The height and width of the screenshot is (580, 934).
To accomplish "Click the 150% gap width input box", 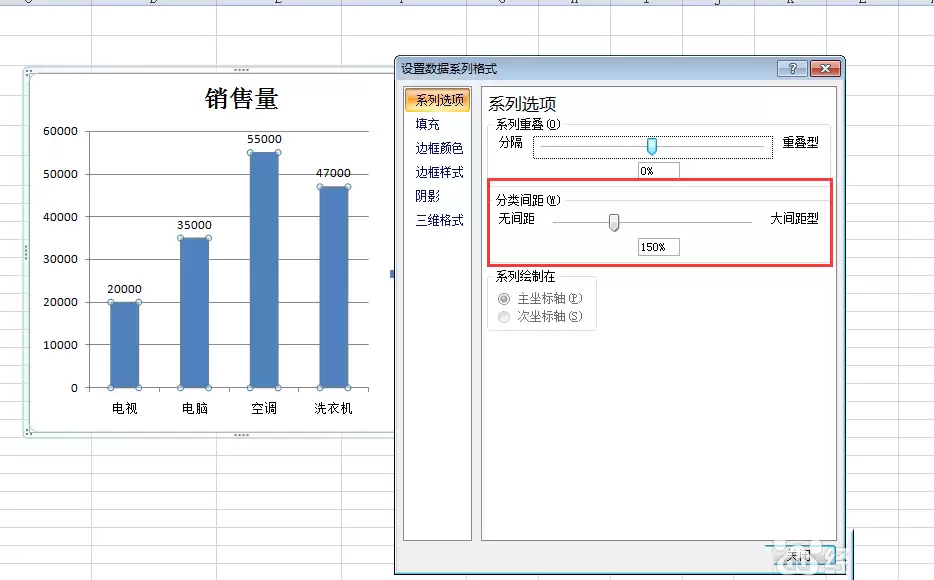I will click(x=657, y=247).
